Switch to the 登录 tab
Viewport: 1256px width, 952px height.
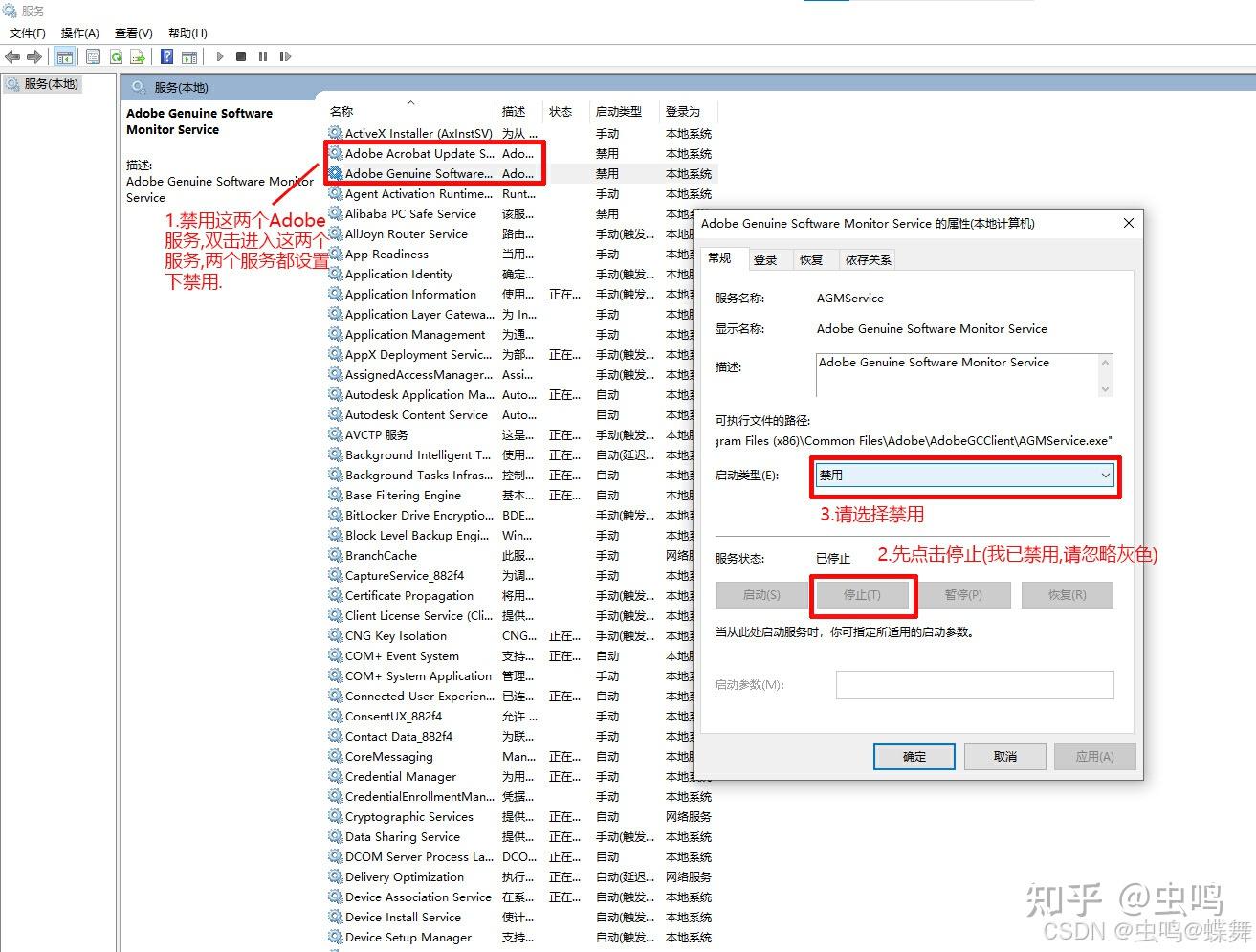[767, 258]
